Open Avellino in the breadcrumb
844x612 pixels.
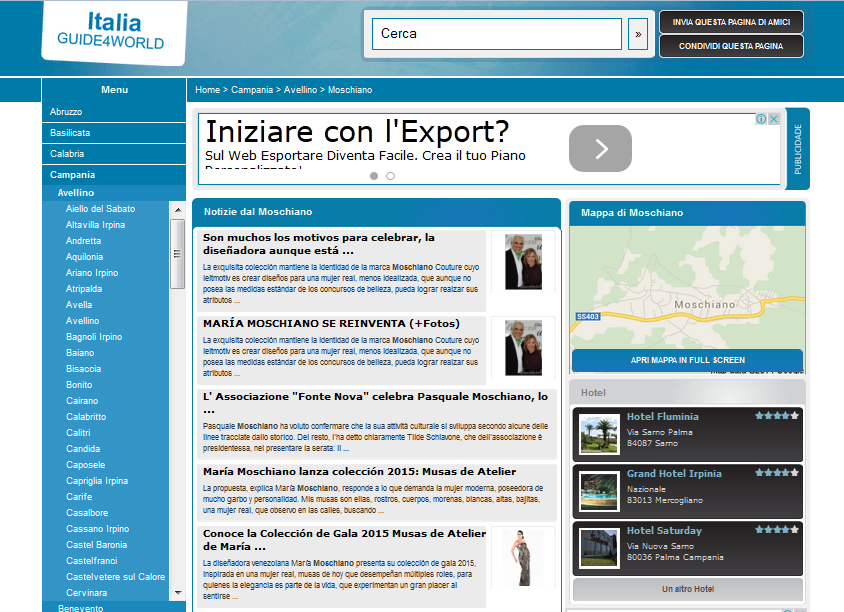pyautogui.click(x=300, y=90)
